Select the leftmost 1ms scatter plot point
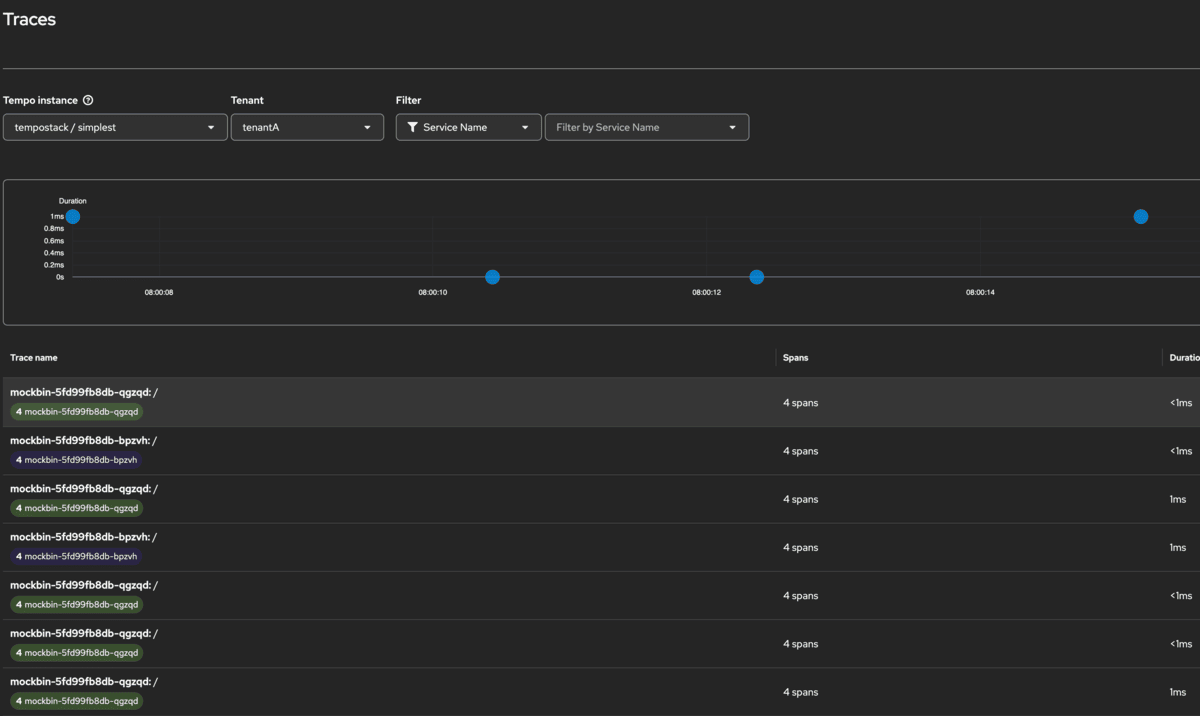The height and width of the screenshot is (716, 1200). click(72, 217)
